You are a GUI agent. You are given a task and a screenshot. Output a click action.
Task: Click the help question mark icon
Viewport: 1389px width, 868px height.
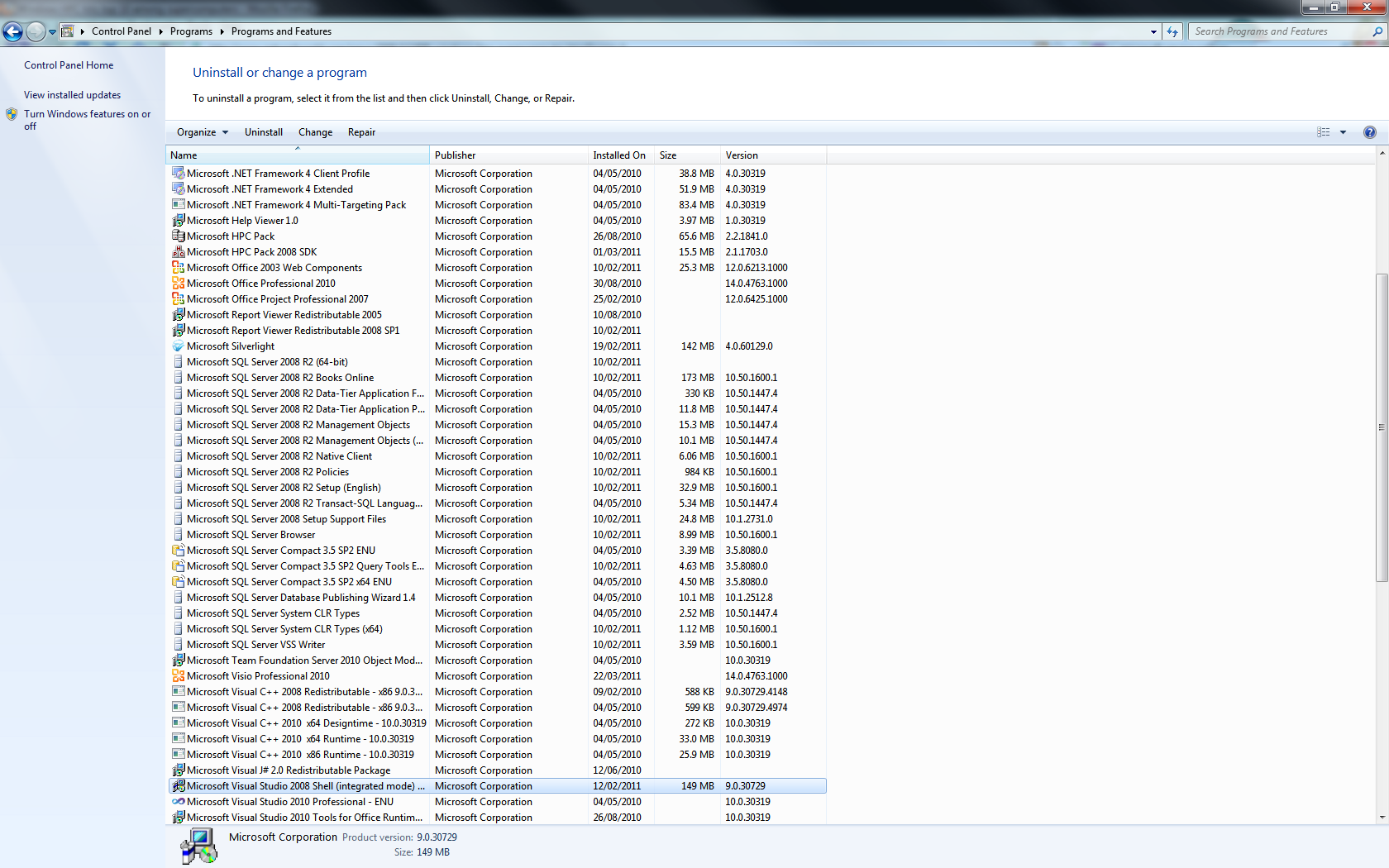point(1369,132)
